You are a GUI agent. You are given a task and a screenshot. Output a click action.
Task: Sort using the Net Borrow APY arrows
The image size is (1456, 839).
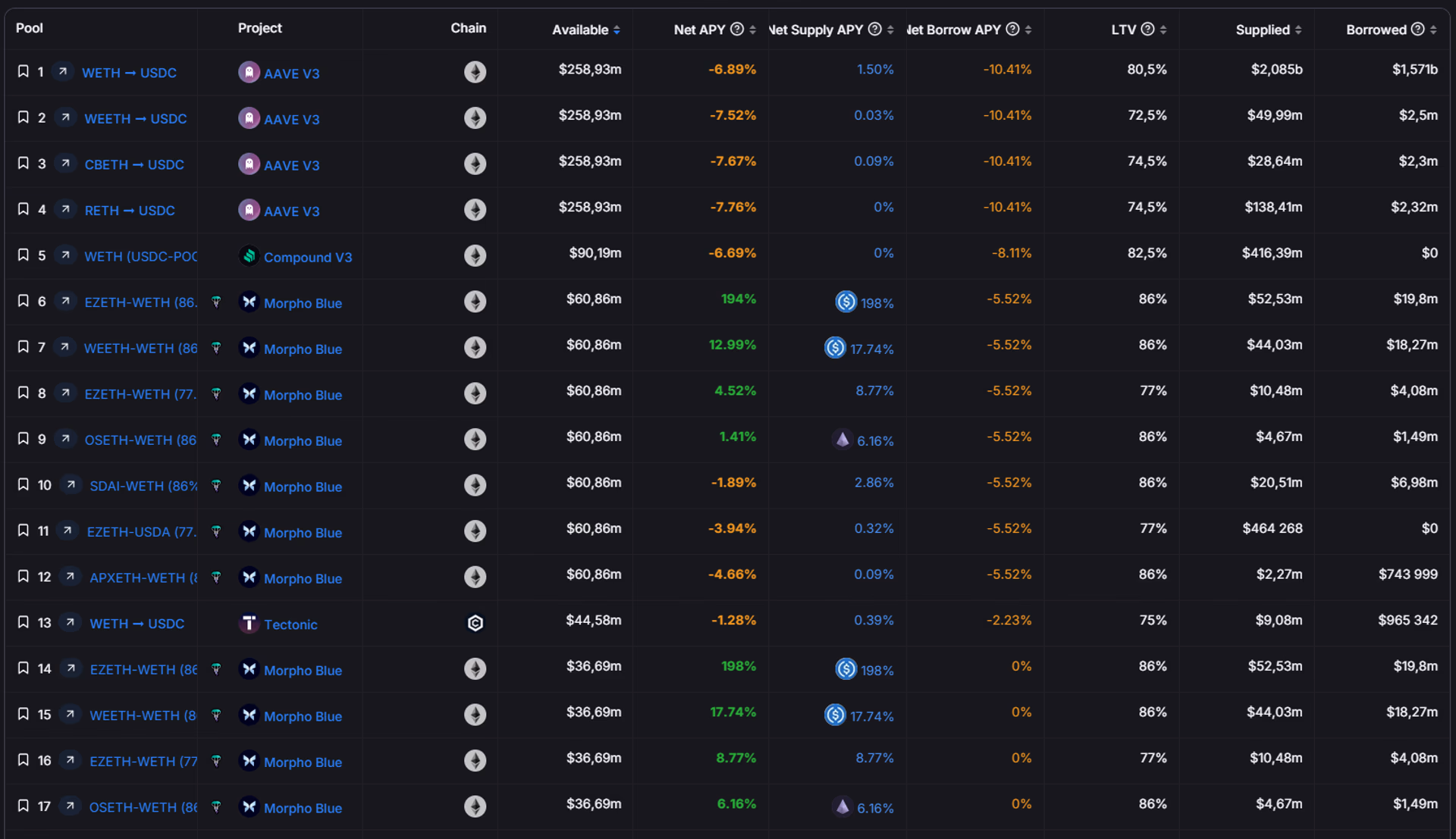coord(1028,30)
